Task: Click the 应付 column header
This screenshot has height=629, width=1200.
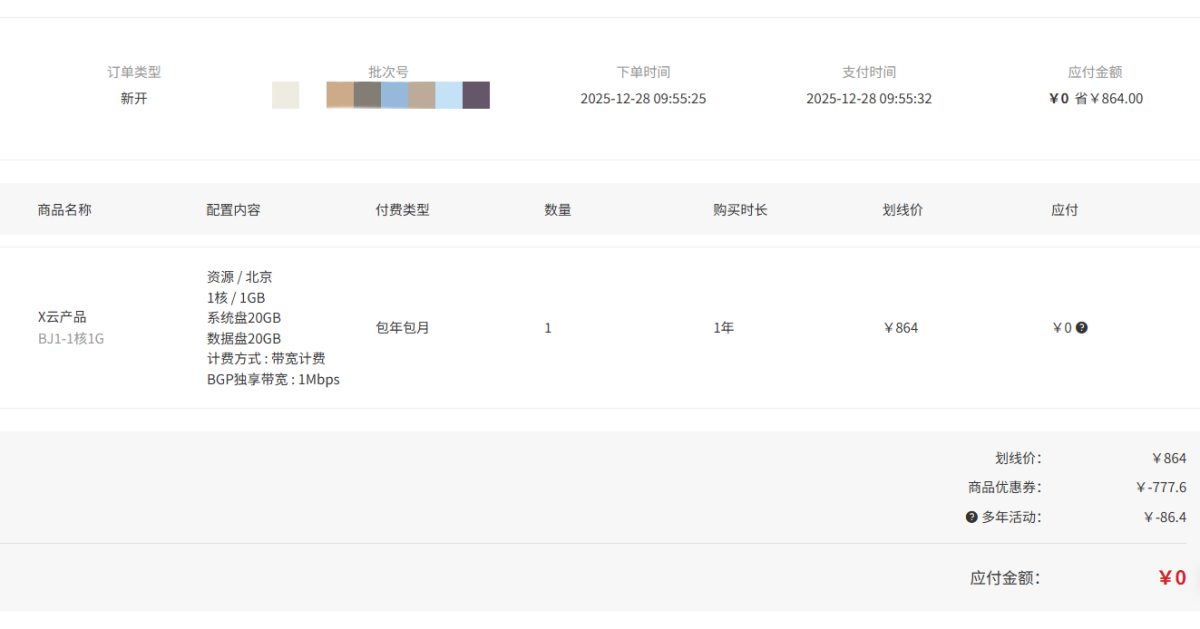Action: 1065,210
